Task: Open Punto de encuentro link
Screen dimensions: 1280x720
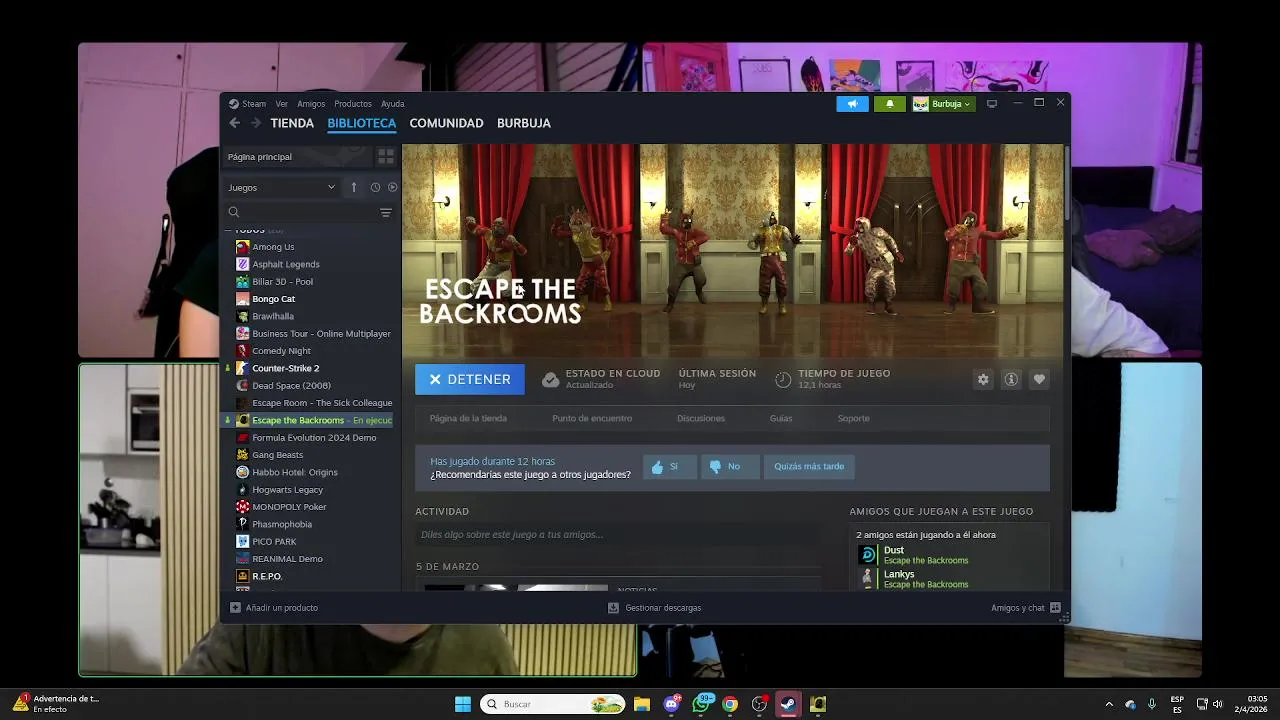Action: [x=592, y=418]
